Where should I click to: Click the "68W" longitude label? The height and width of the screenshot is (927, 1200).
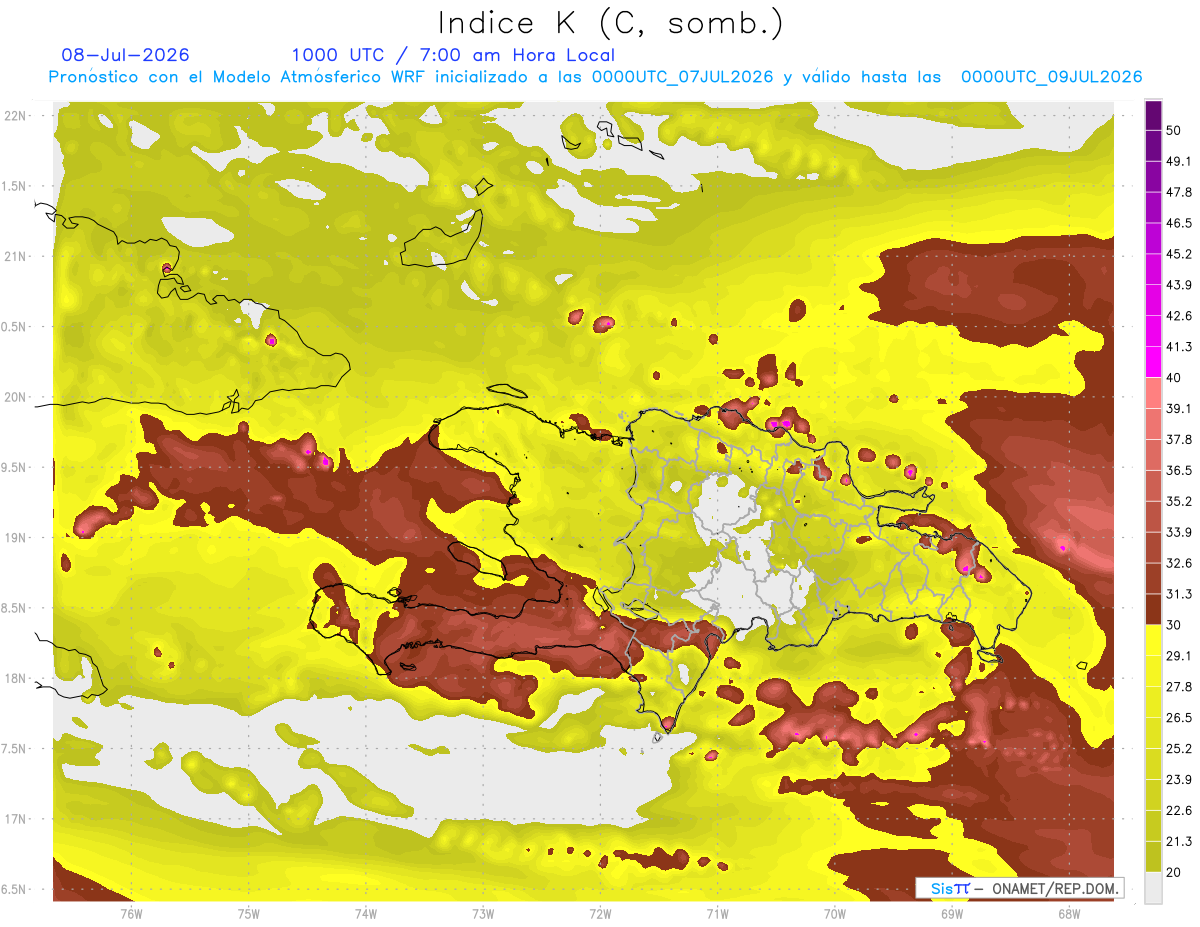click(1069, 913)
